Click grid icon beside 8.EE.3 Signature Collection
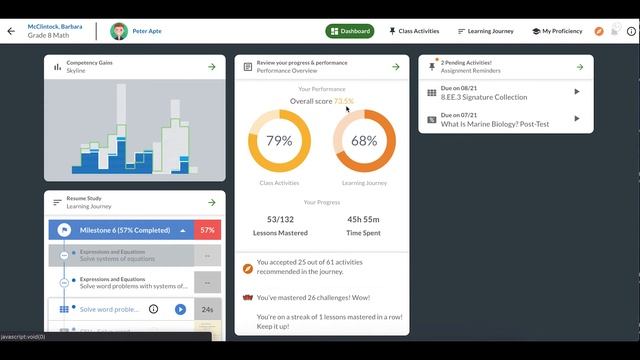Image resolution: width=640 pixels, height=360 pixels. 431,93
